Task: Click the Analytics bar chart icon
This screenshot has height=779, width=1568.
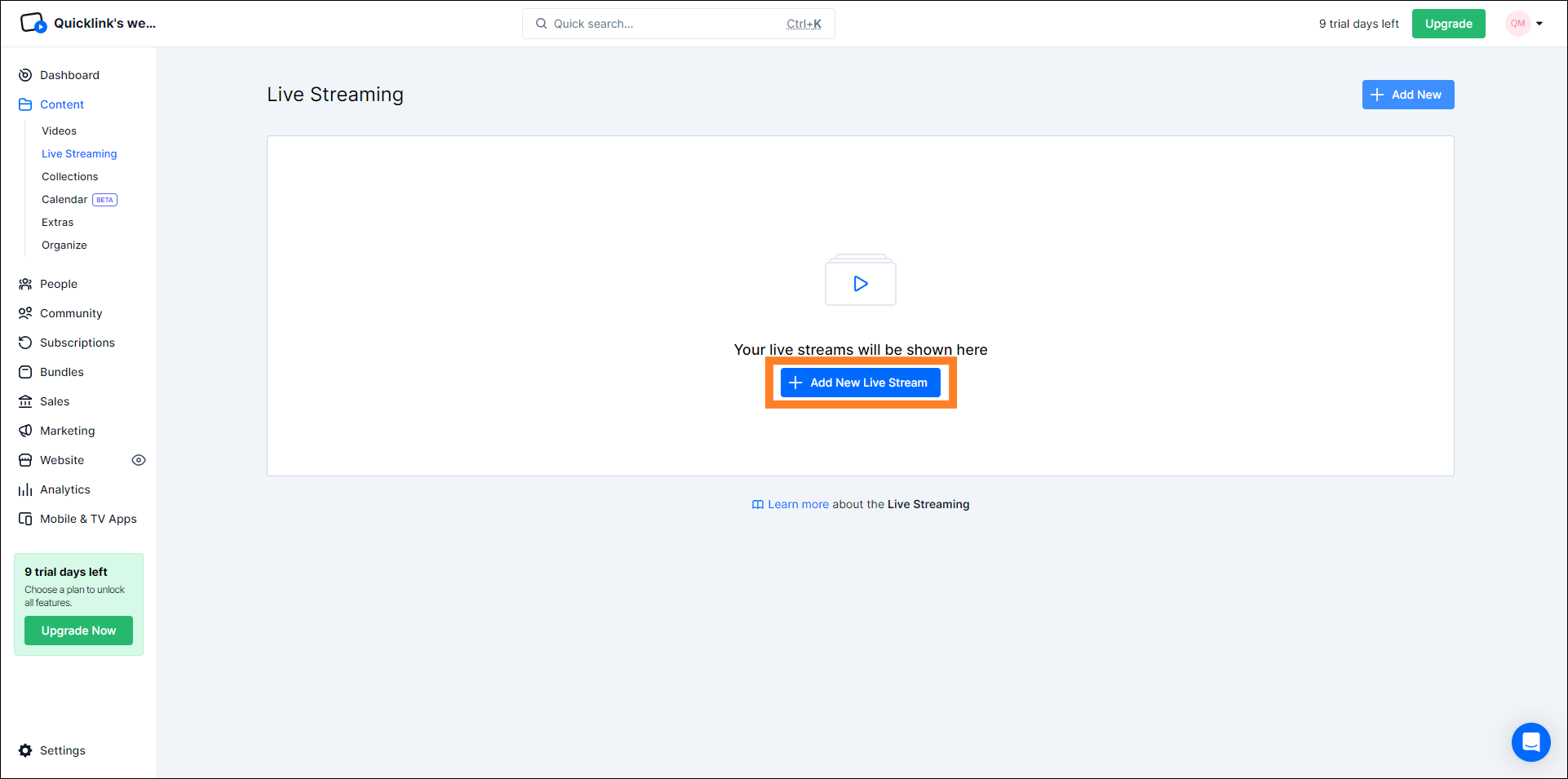Action: (x=25, y=489)
